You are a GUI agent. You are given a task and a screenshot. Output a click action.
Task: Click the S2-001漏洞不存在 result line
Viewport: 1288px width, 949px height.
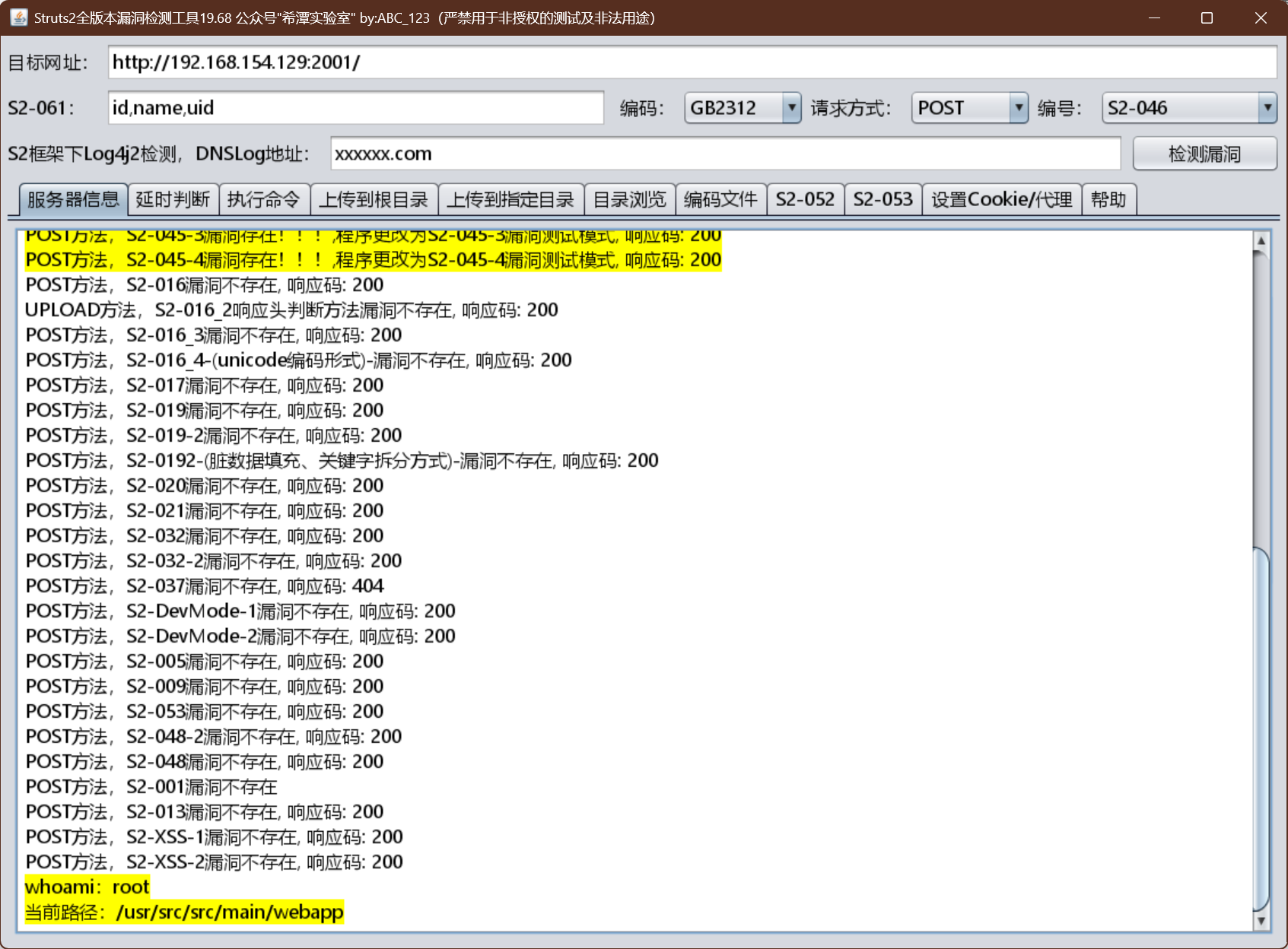pos(151,787)
